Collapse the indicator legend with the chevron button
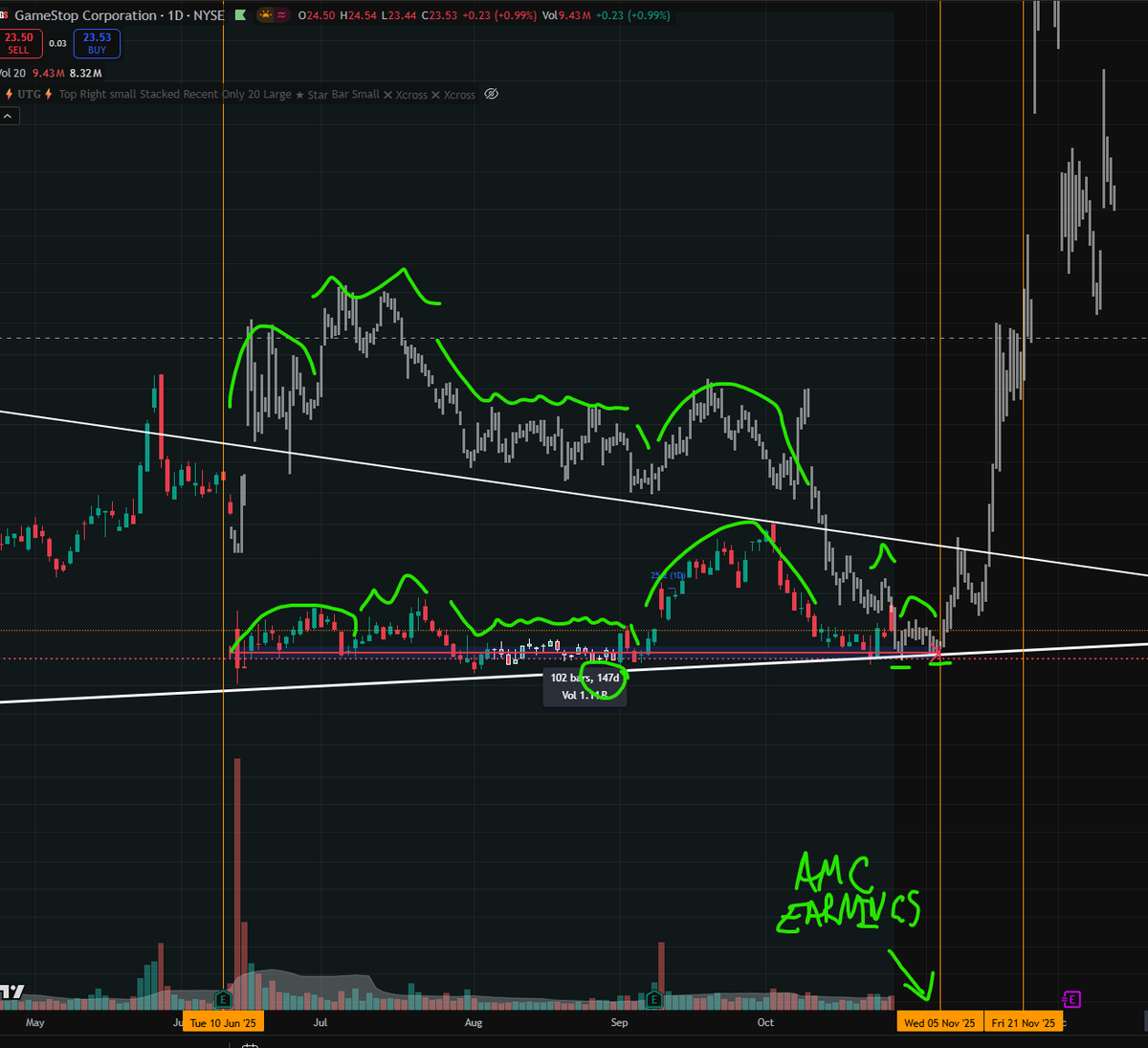1148x1048 pixels. [x=9, y=116]
